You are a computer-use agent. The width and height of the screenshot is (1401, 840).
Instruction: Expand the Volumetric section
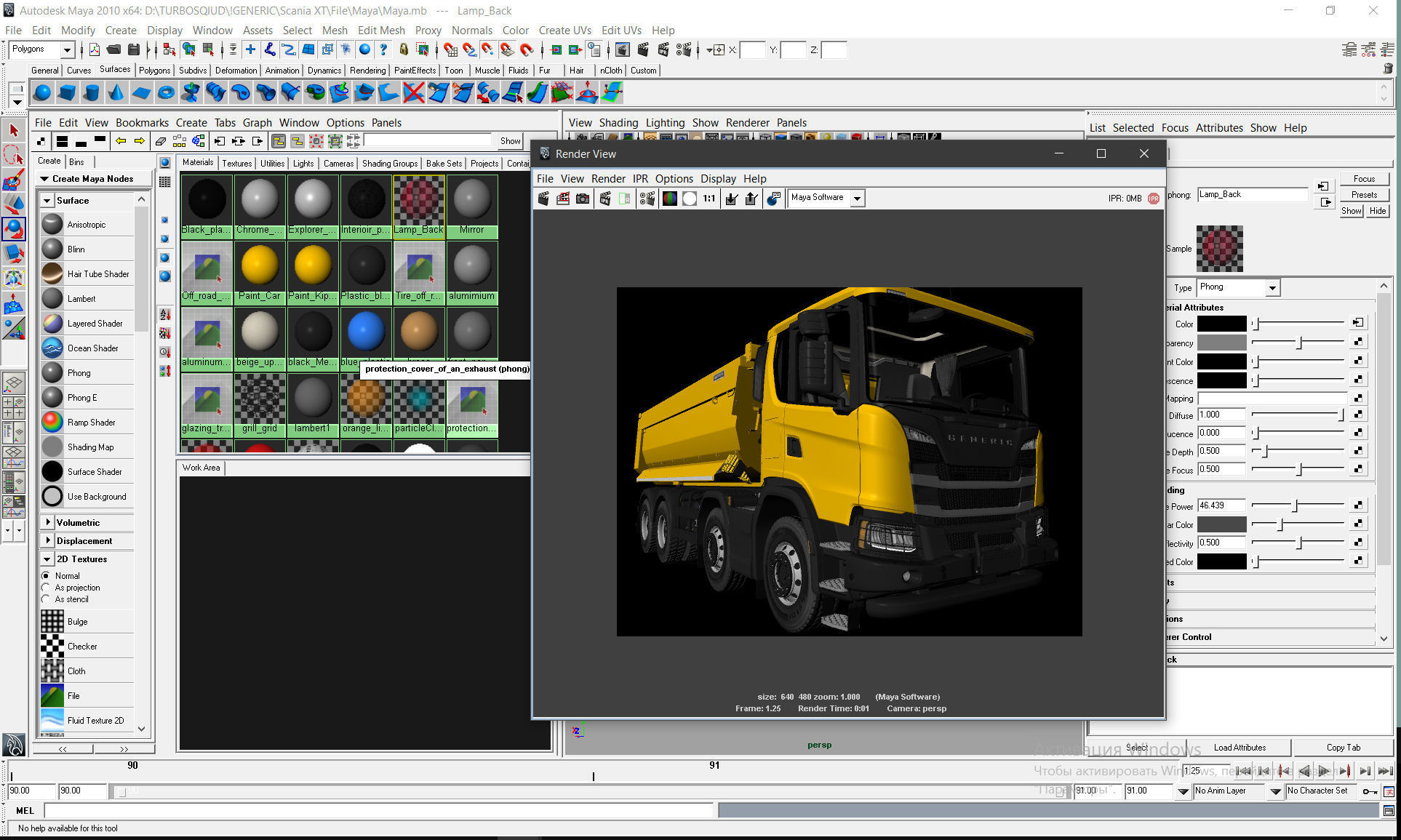point(47,522)
